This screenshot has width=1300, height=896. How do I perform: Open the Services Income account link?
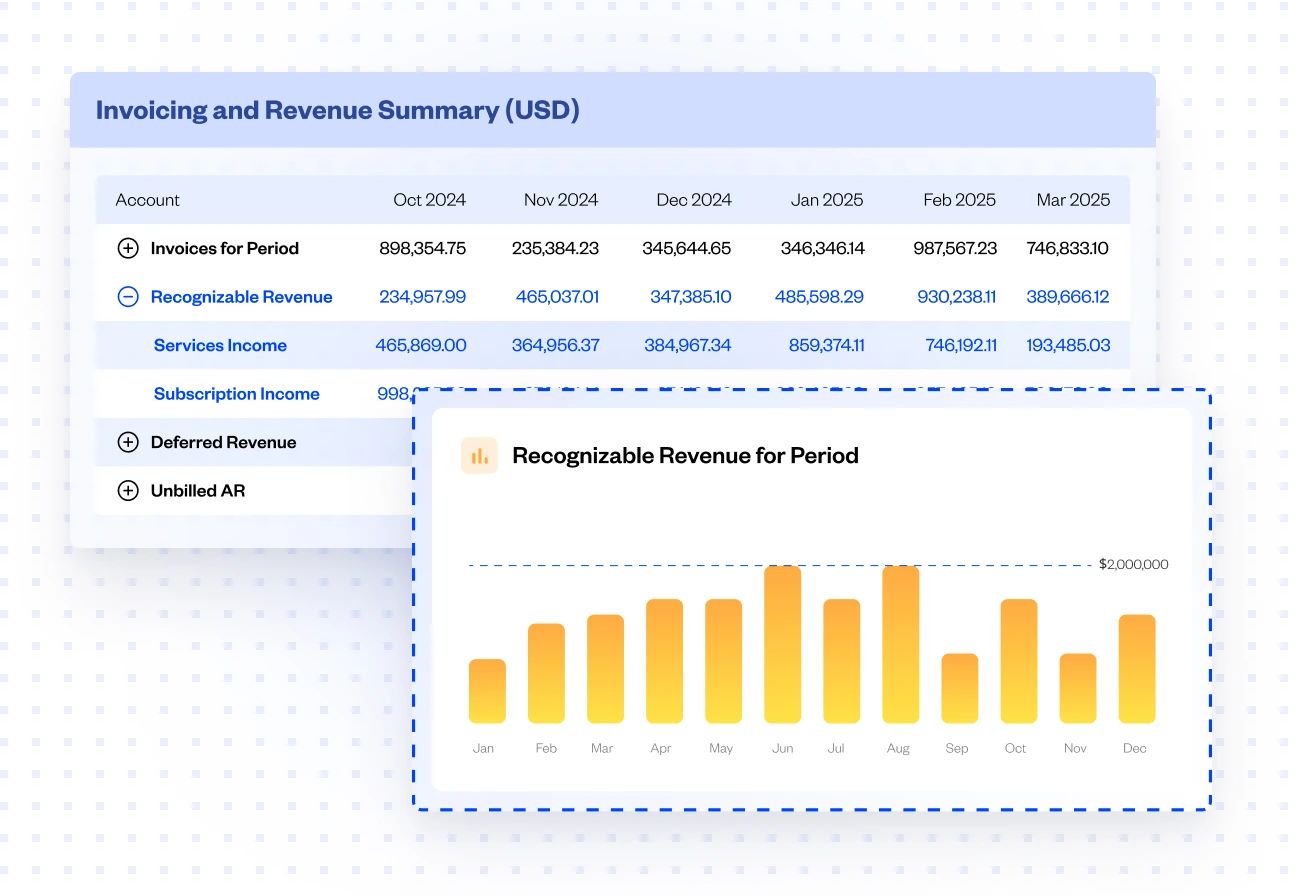[x=220, y=345]
